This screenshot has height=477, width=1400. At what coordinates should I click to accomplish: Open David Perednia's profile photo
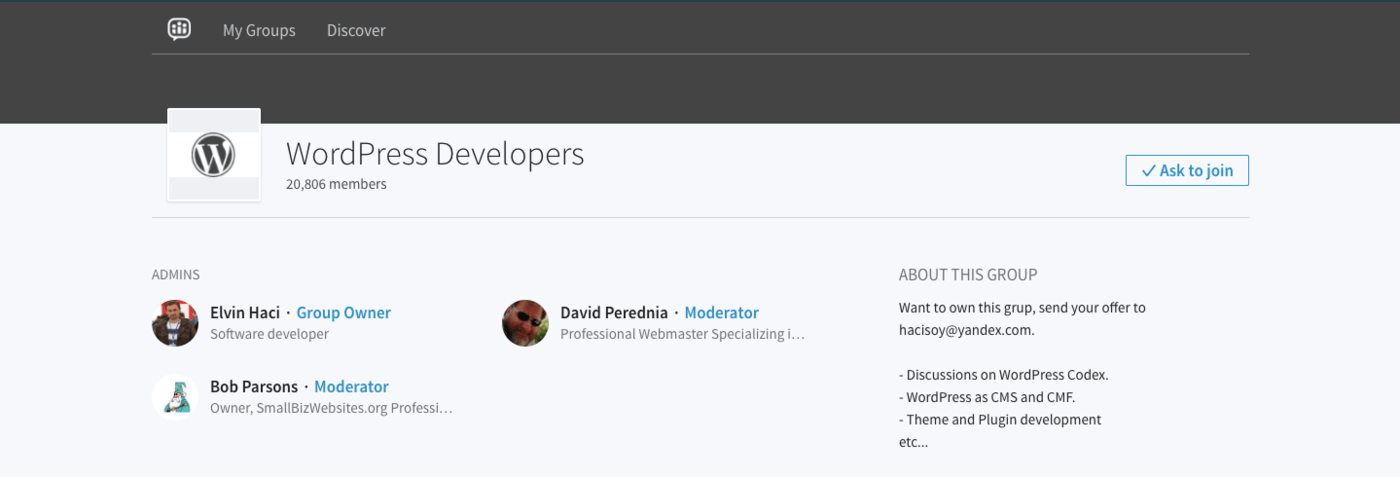[x=525, y=323]
